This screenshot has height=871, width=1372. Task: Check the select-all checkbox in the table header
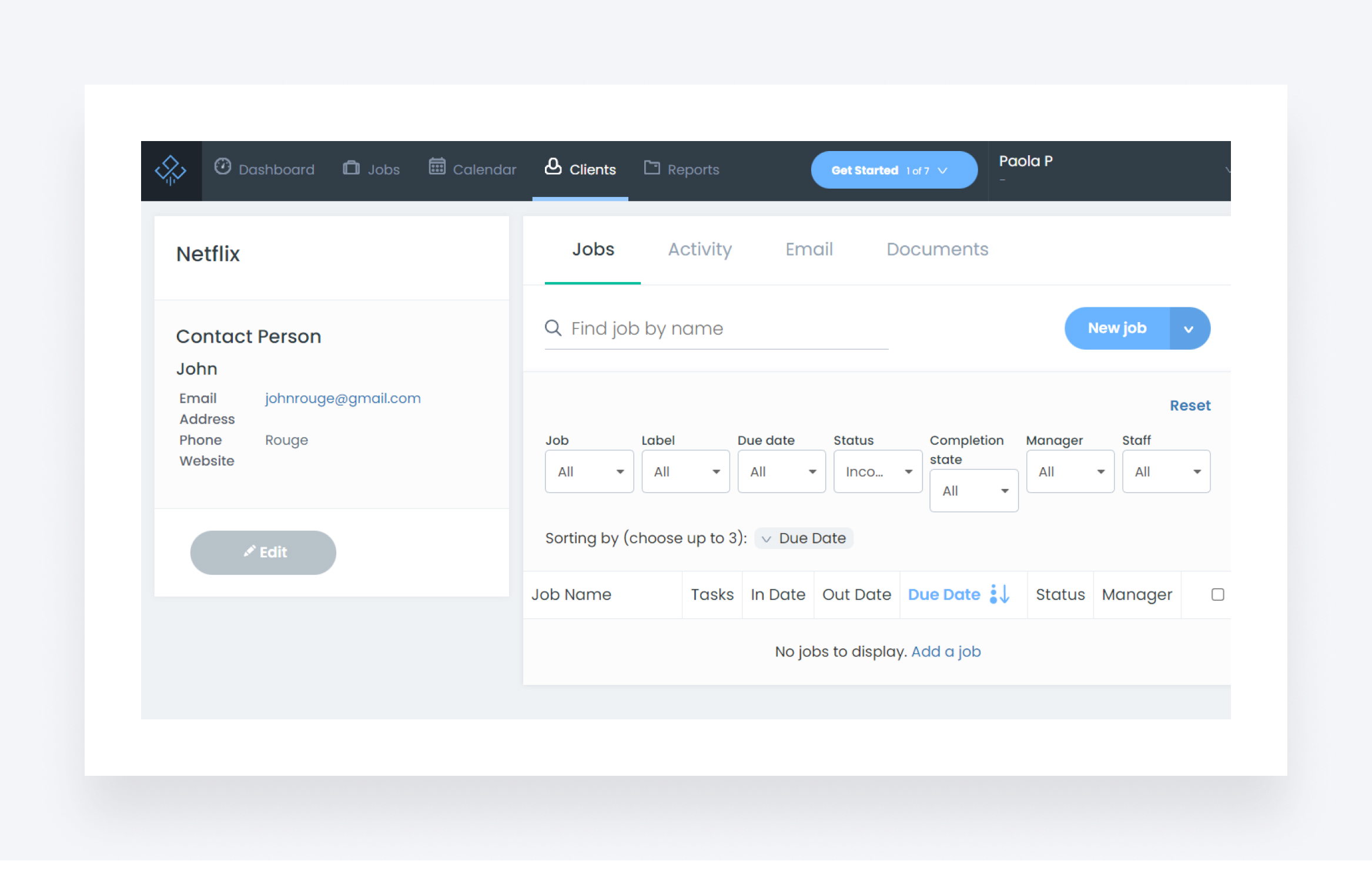click(1217, 594)
